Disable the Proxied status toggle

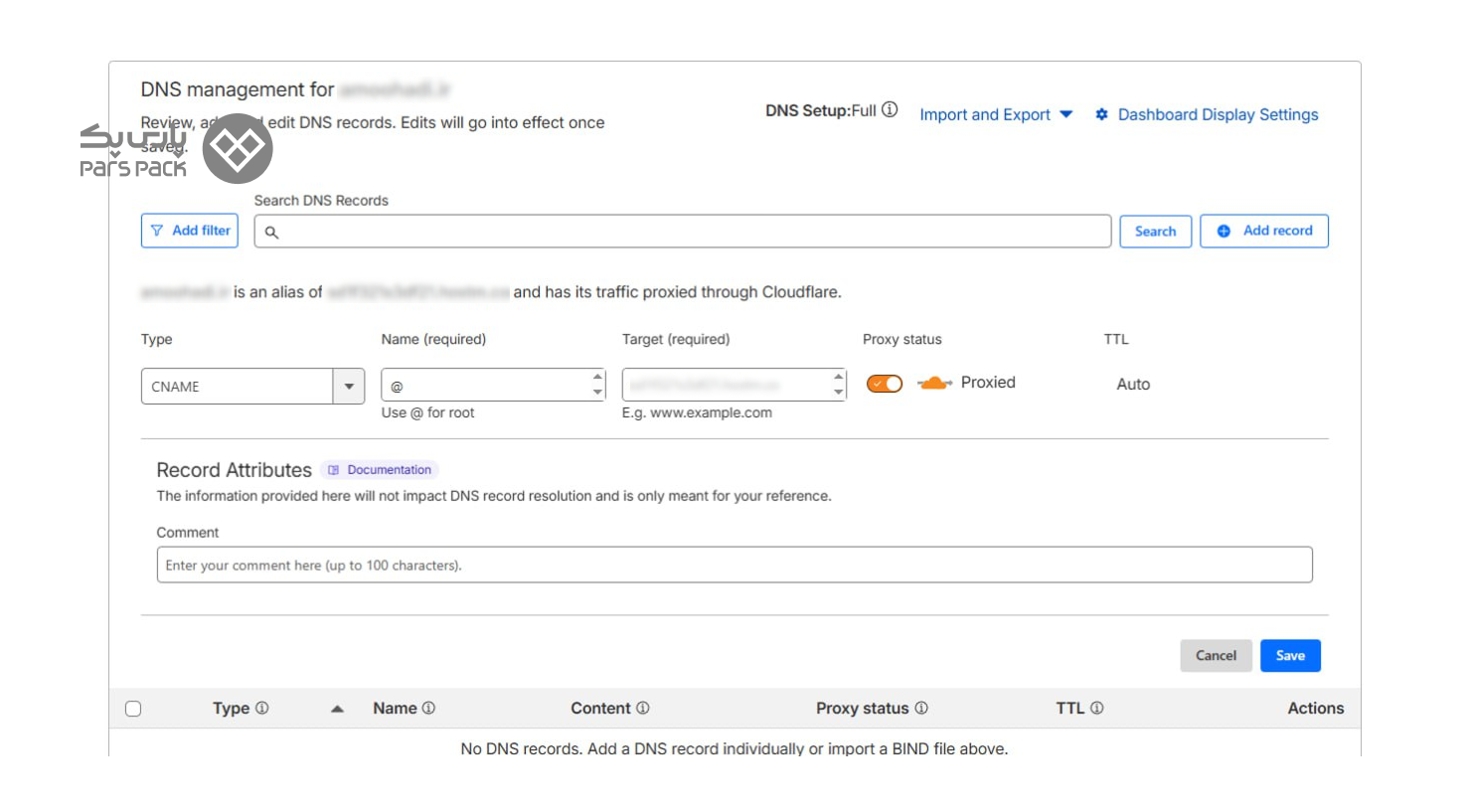[884, 384]
